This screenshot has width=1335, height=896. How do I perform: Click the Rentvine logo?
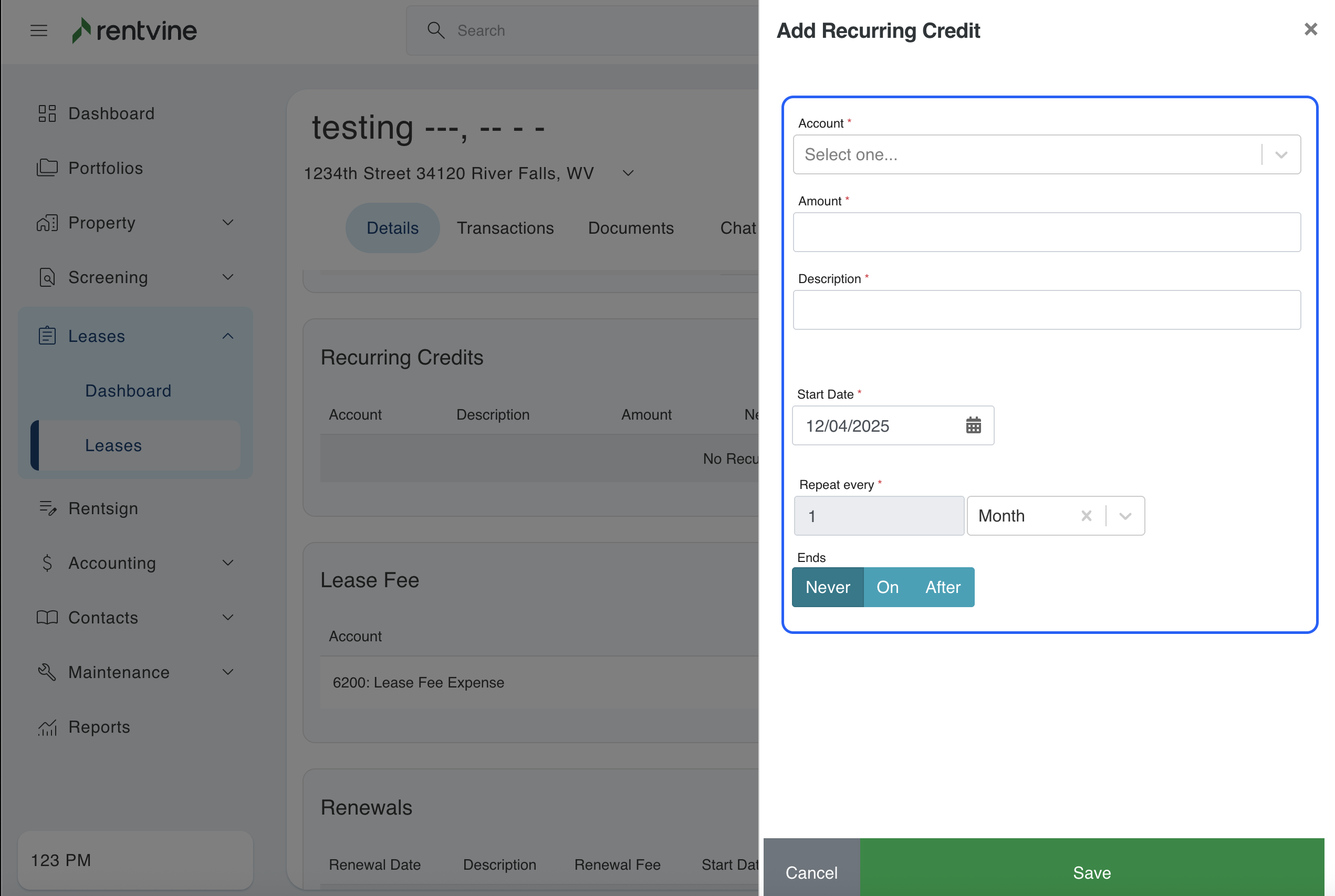pos(135,30)
